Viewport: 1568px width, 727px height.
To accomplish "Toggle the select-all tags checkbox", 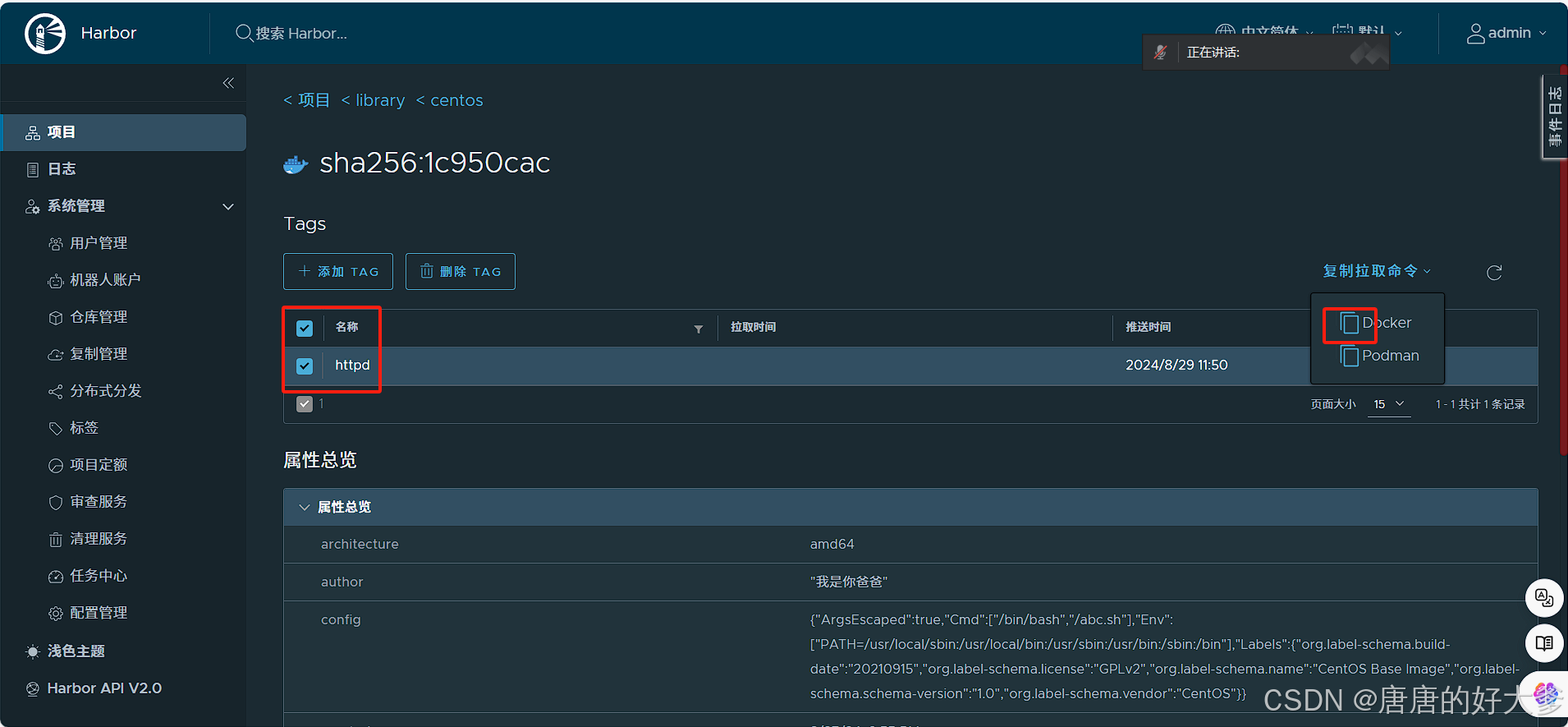I will [305, 329].
